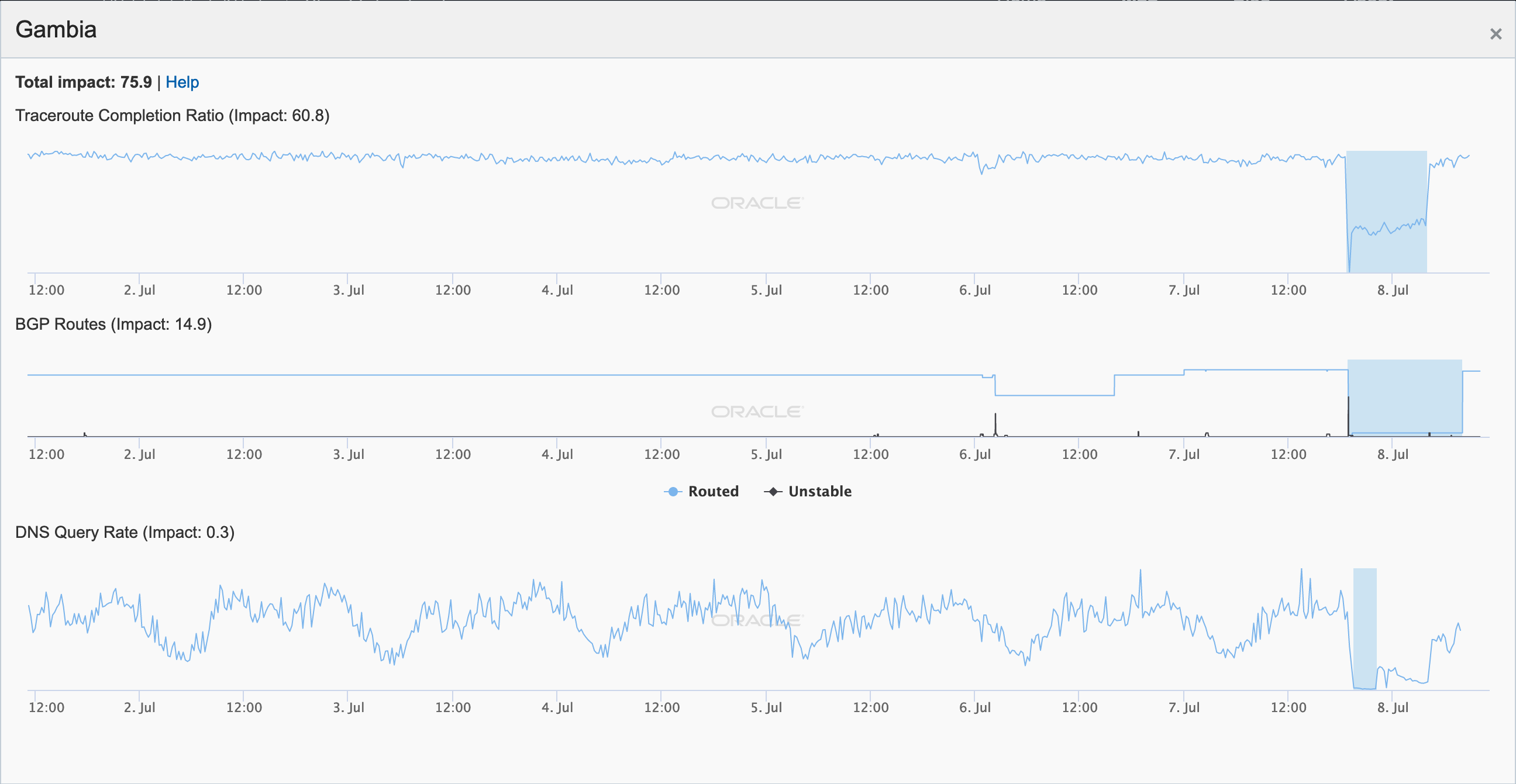Click highlighted blue region in BGP Routes chart
The image size is (1516, 784).
pos(1404,397)
